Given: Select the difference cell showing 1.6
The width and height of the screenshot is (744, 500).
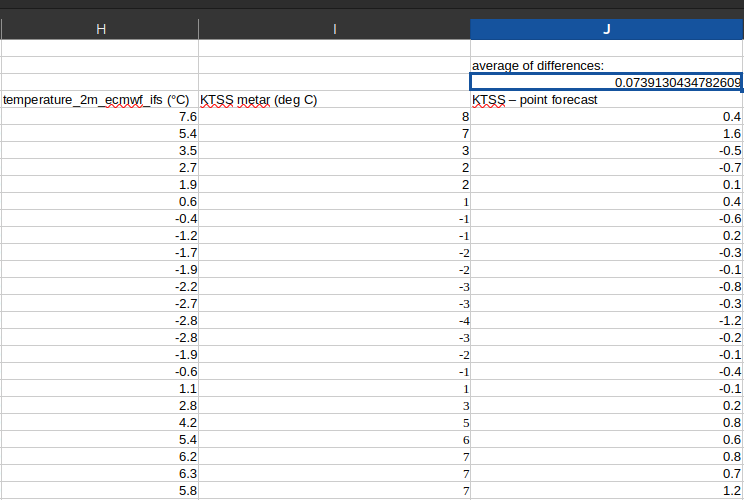Looking at the screenshot, I should tap(606, 133).
